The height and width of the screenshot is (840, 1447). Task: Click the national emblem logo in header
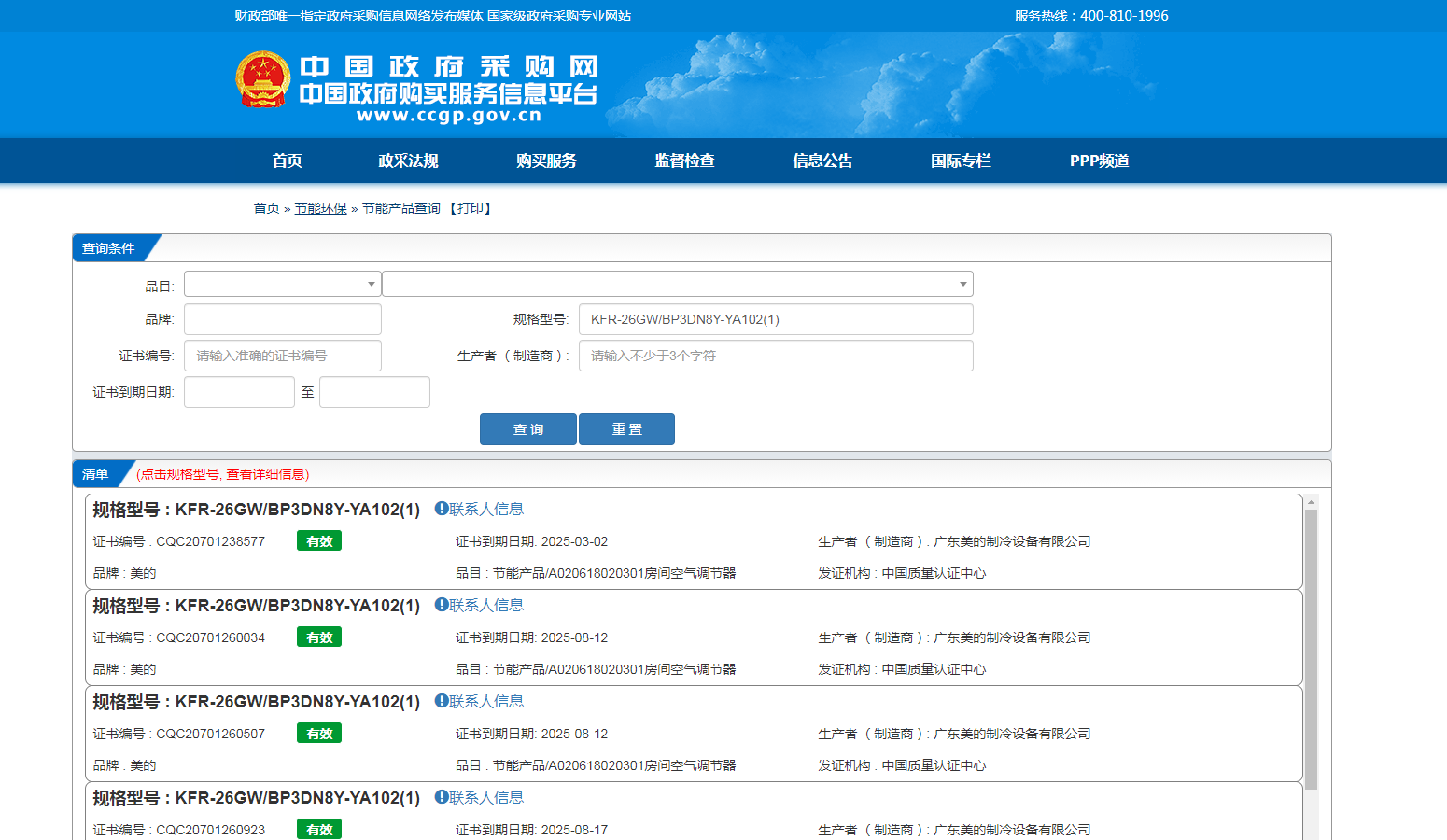point(263,79)
